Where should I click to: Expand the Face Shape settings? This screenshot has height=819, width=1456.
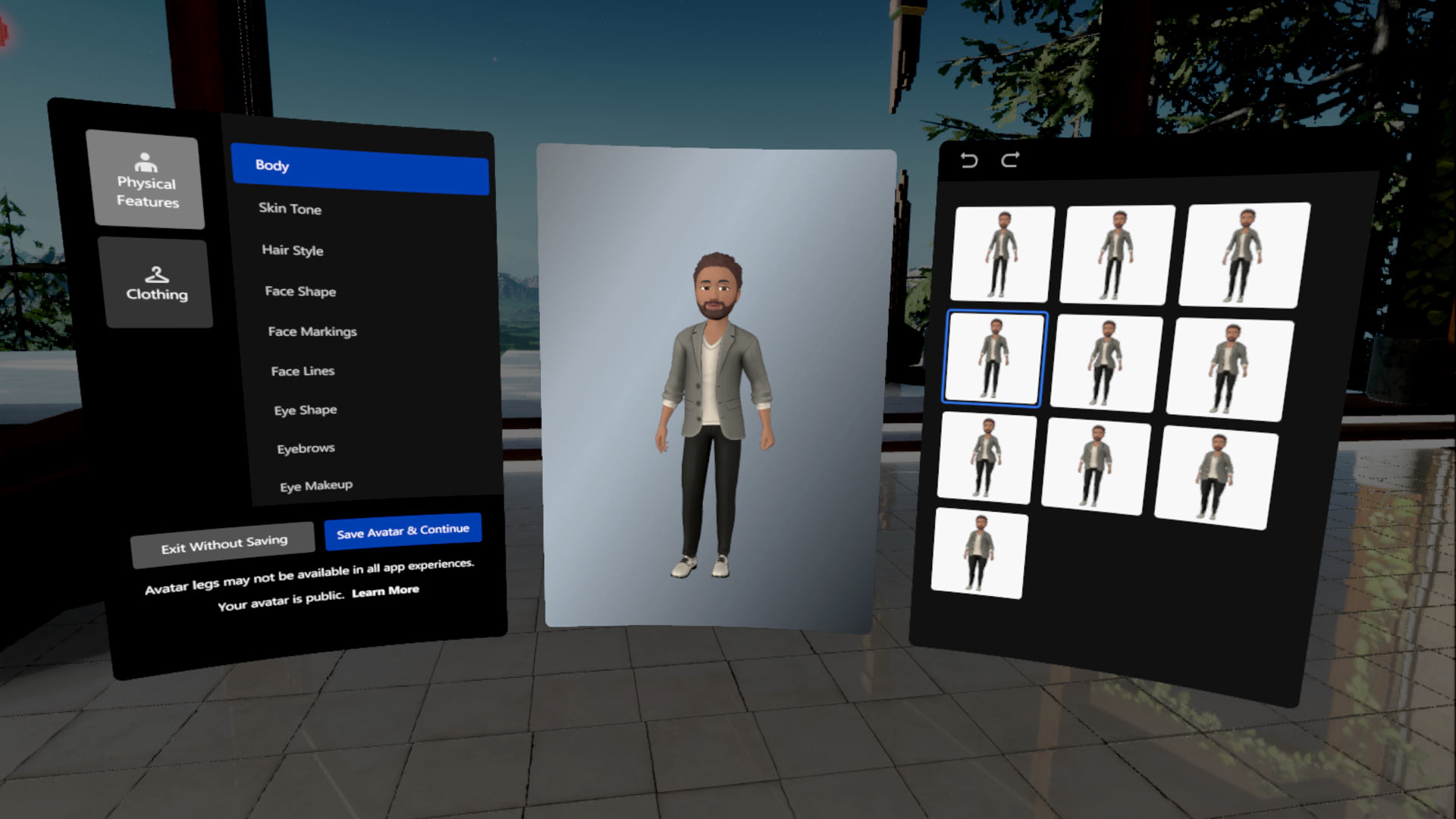(299, 290)
